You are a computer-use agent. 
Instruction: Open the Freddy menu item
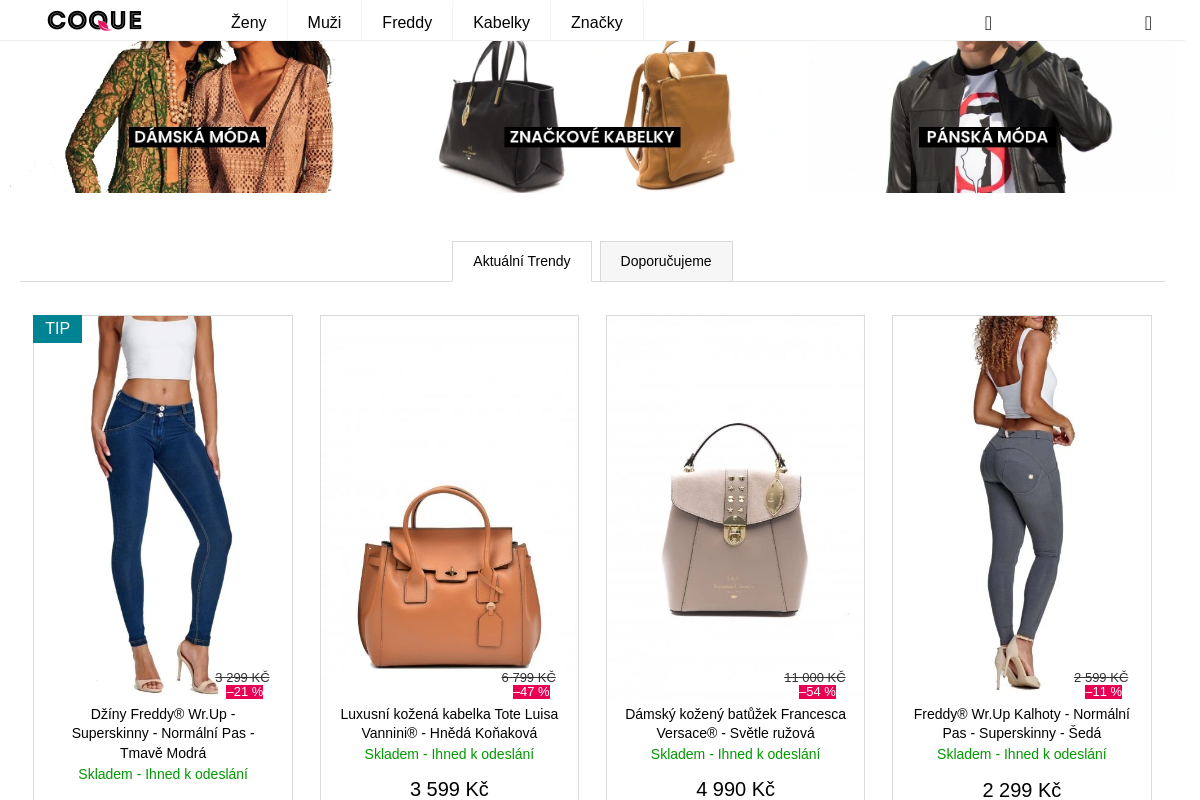tap(407, 22)
